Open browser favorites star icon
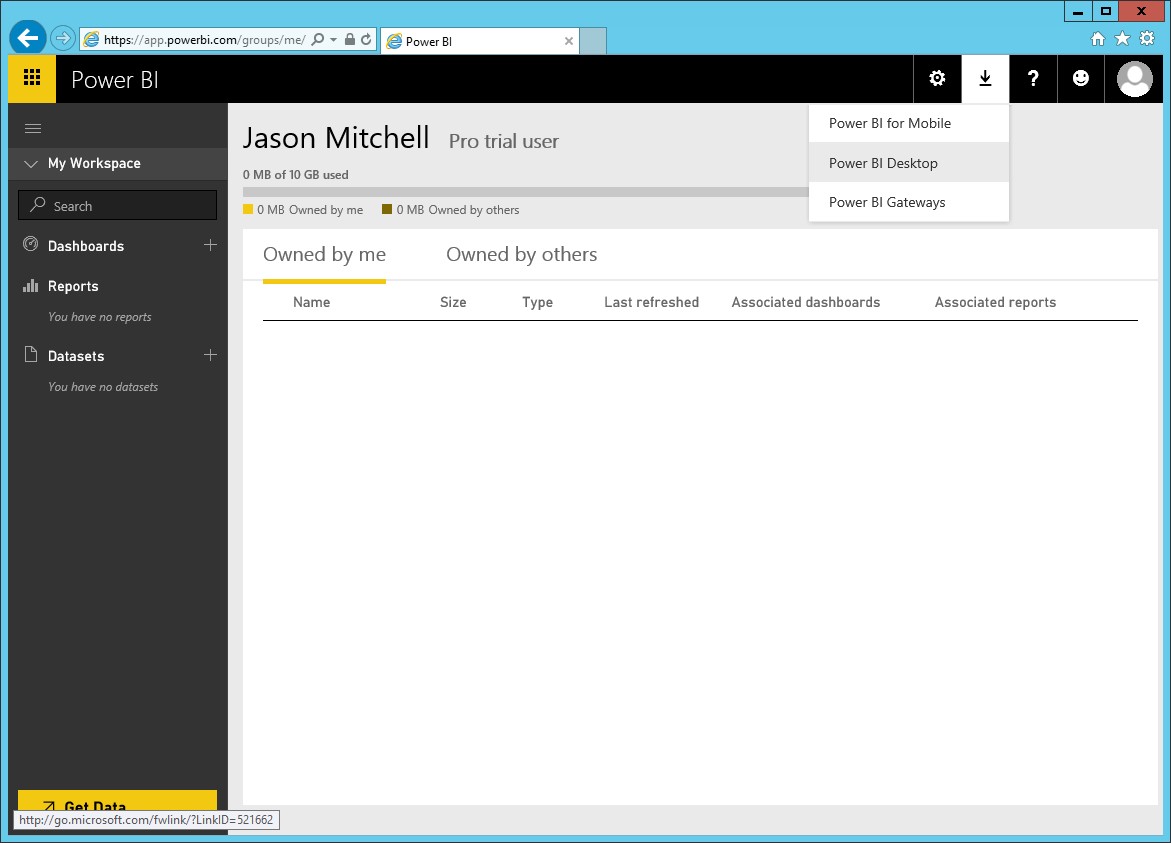 pos(1122,39)
